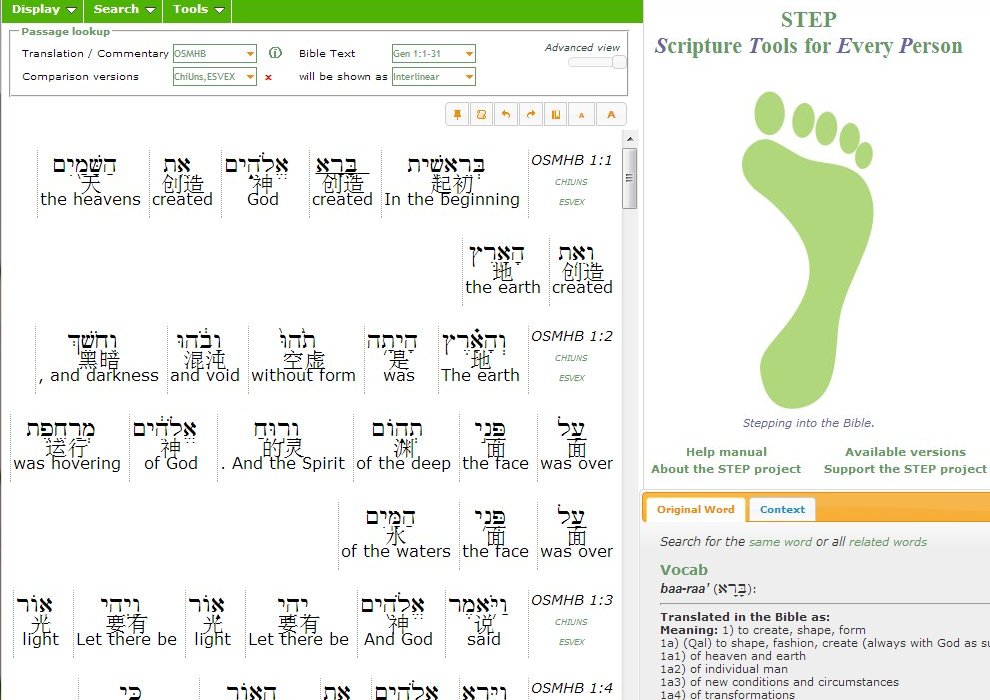
Task: Click the 'same word' search link
Action: coord(780,542)
